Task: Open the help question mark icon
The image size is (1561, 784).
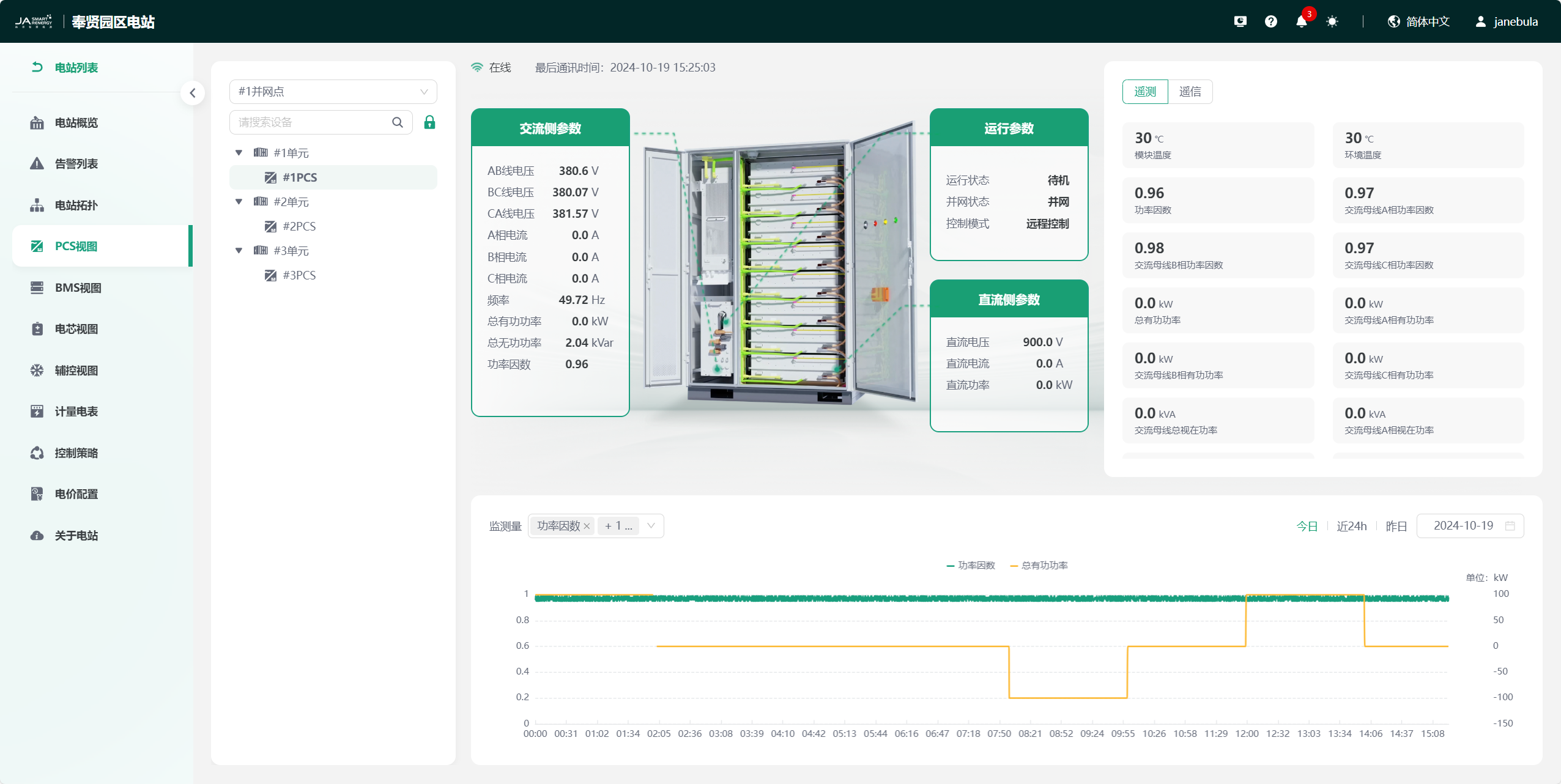Action: (x=1270, y=22)
